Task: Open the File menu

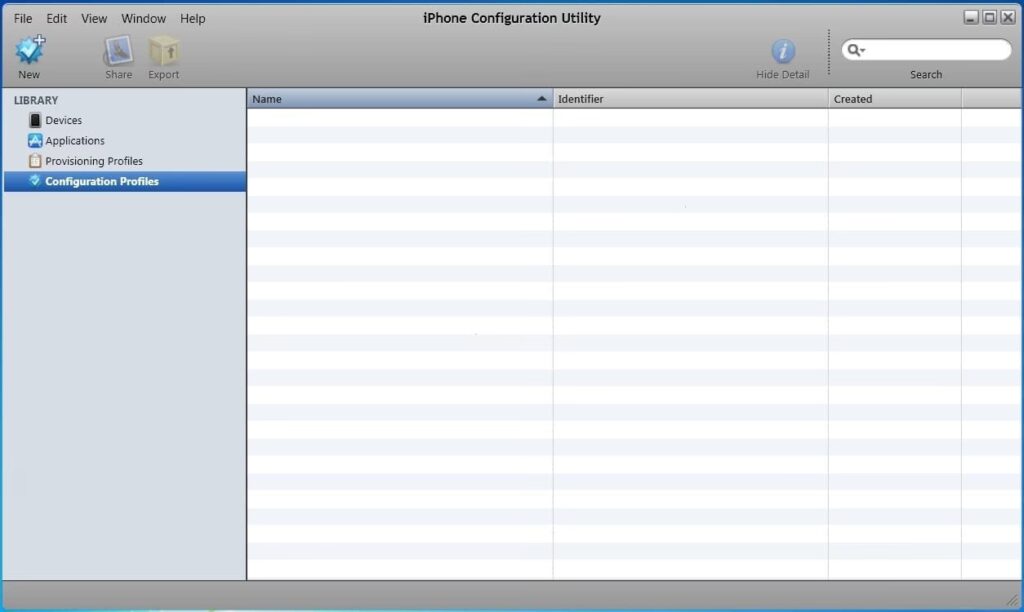Action: coord(23,18)
